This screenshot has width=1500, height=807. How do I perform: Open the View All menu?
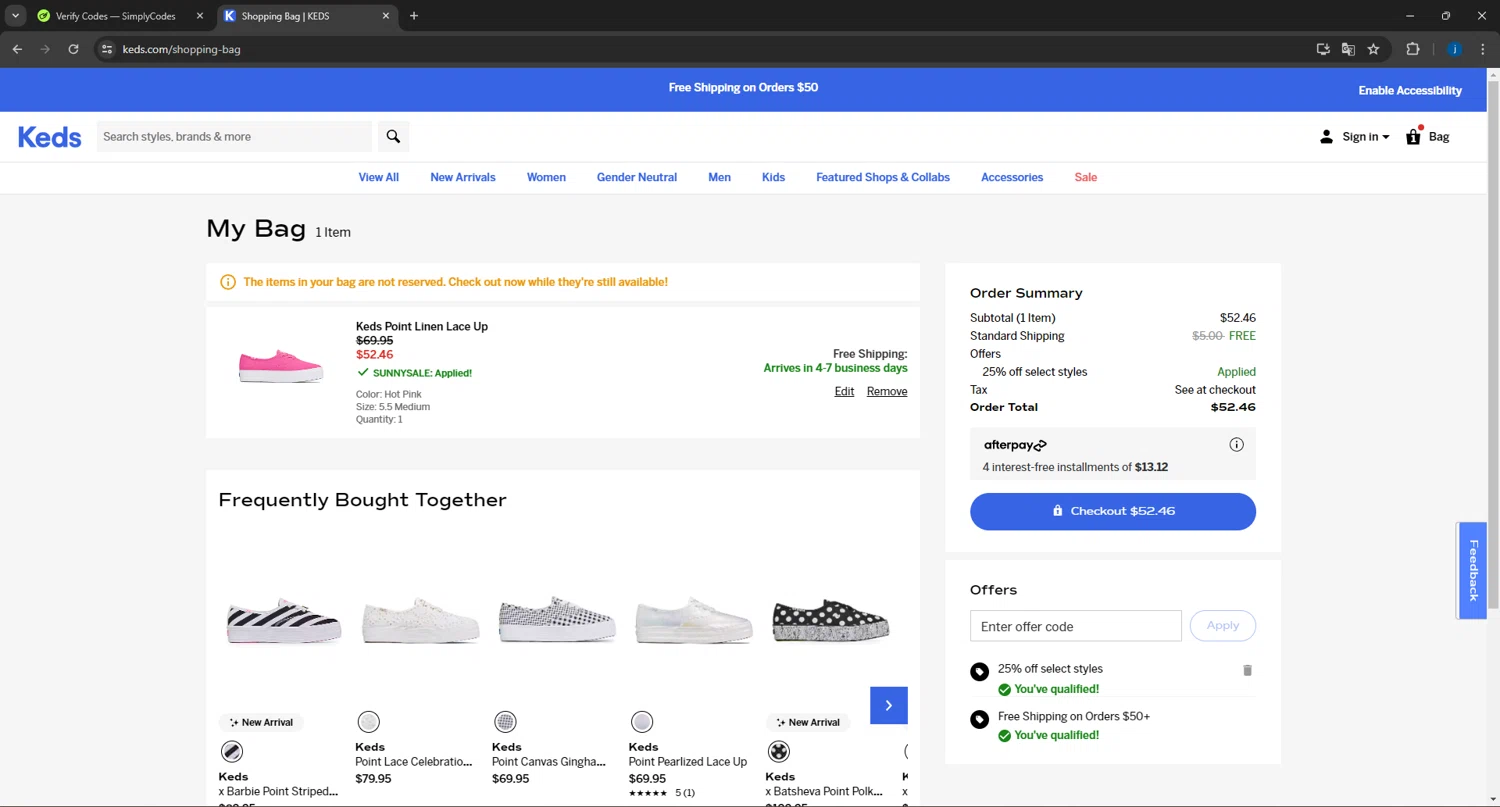coord(379,177)
